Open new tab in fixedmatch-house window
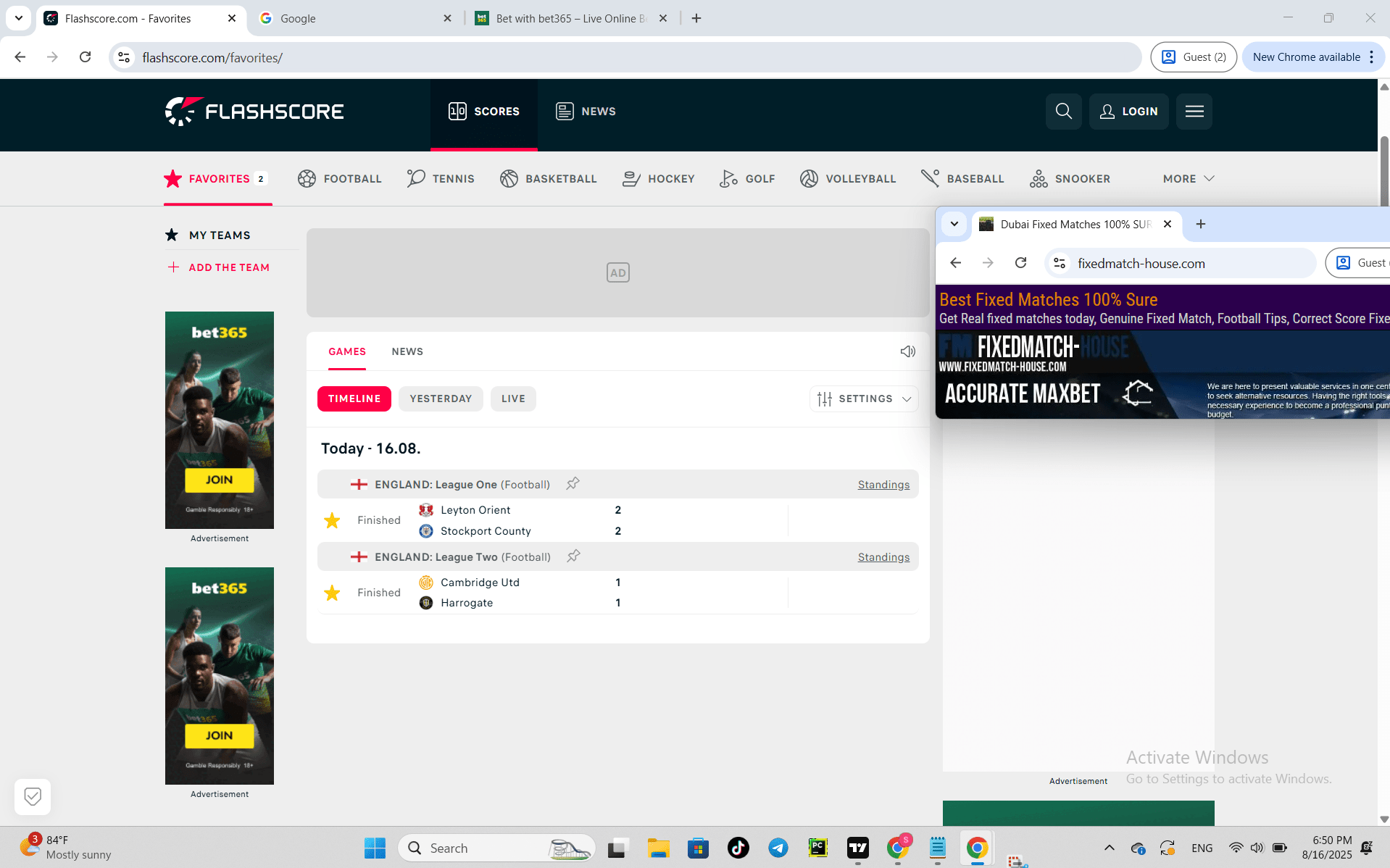The width and height of the screenshot is (1390, 868). pos(1201,224)
